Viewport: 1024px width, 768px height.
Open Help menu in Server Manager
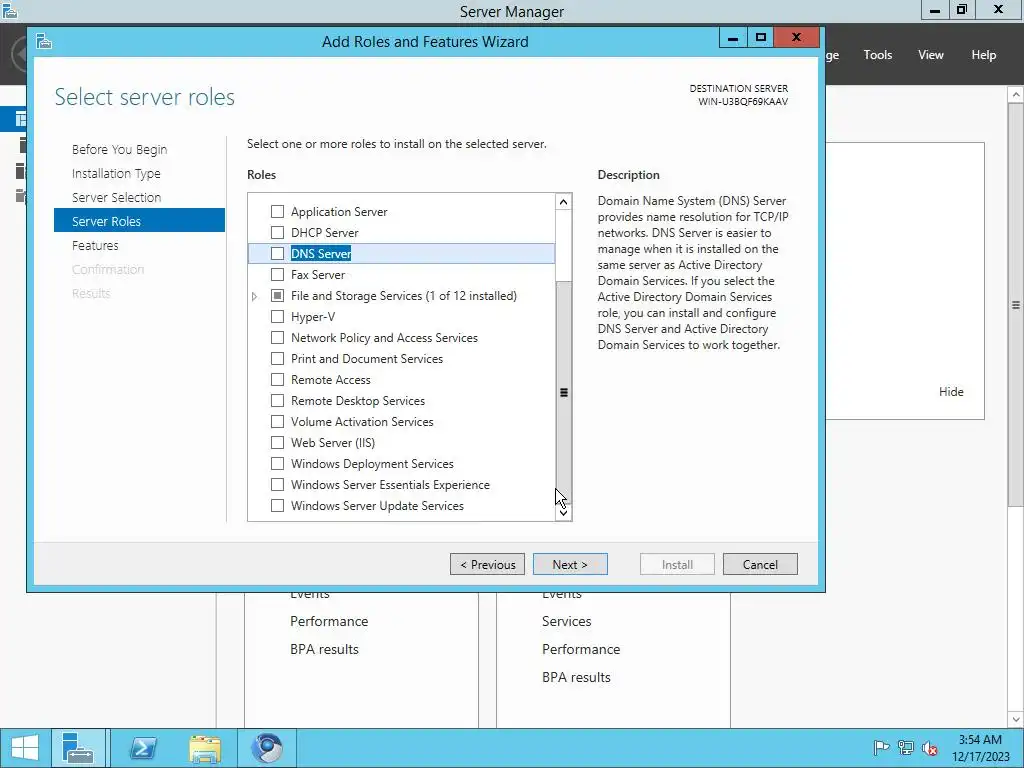coord(984,55)
